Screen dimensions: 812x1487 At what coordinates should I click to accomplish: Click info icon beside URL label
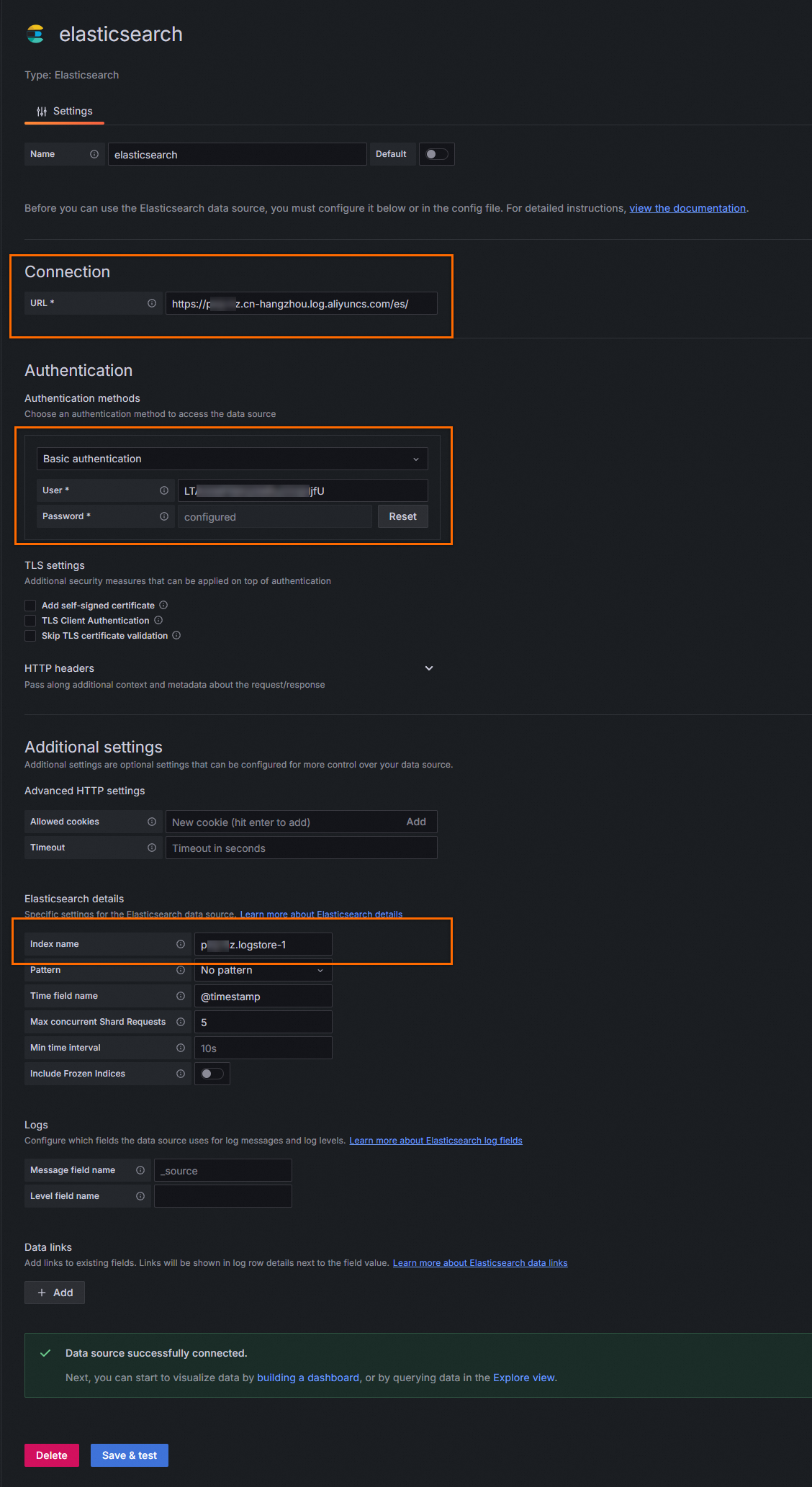pos(152,303)
